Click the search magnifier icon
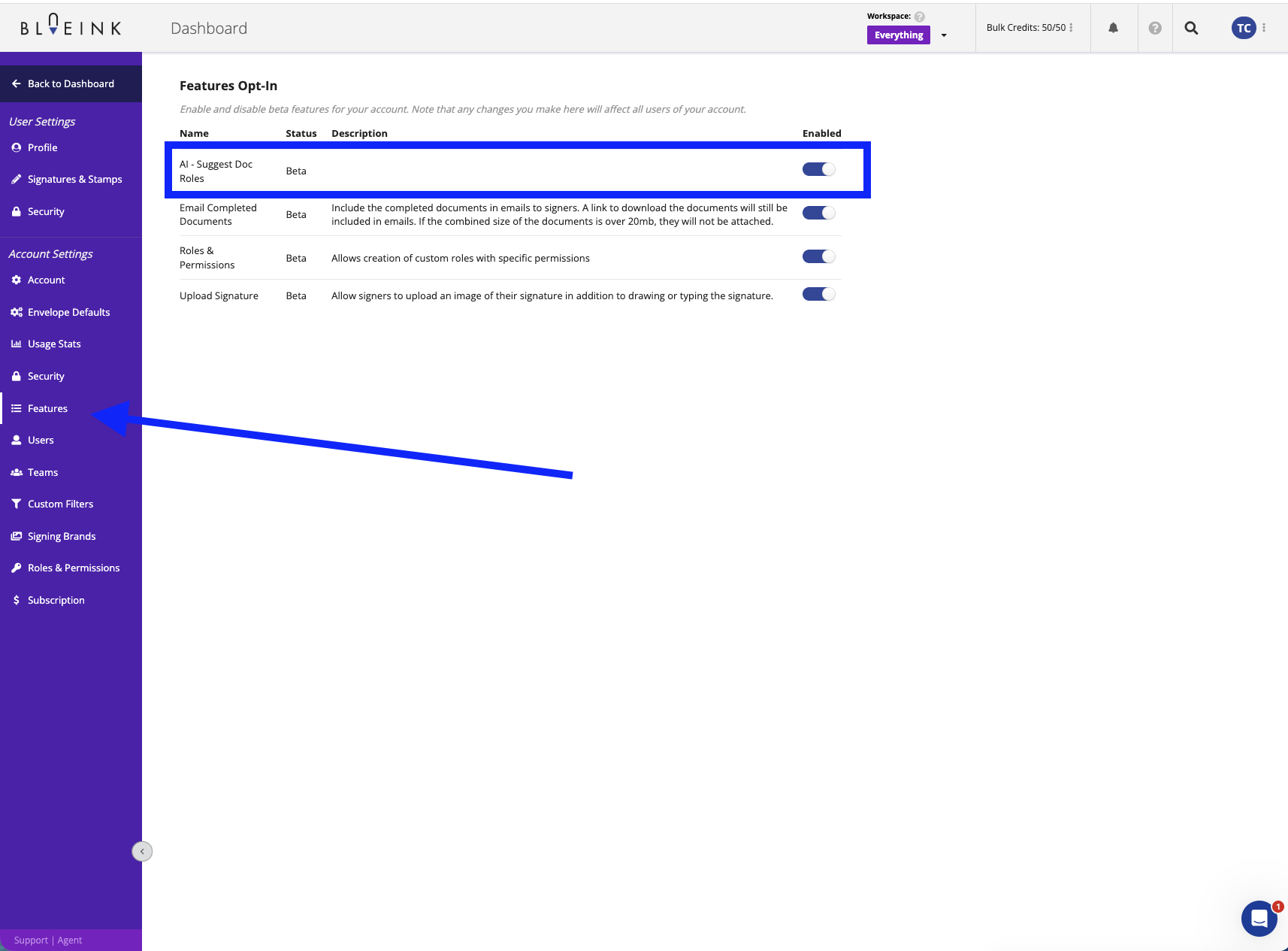The width and height of the screenshot is (1288, 951). click(x=1191, y=28)
